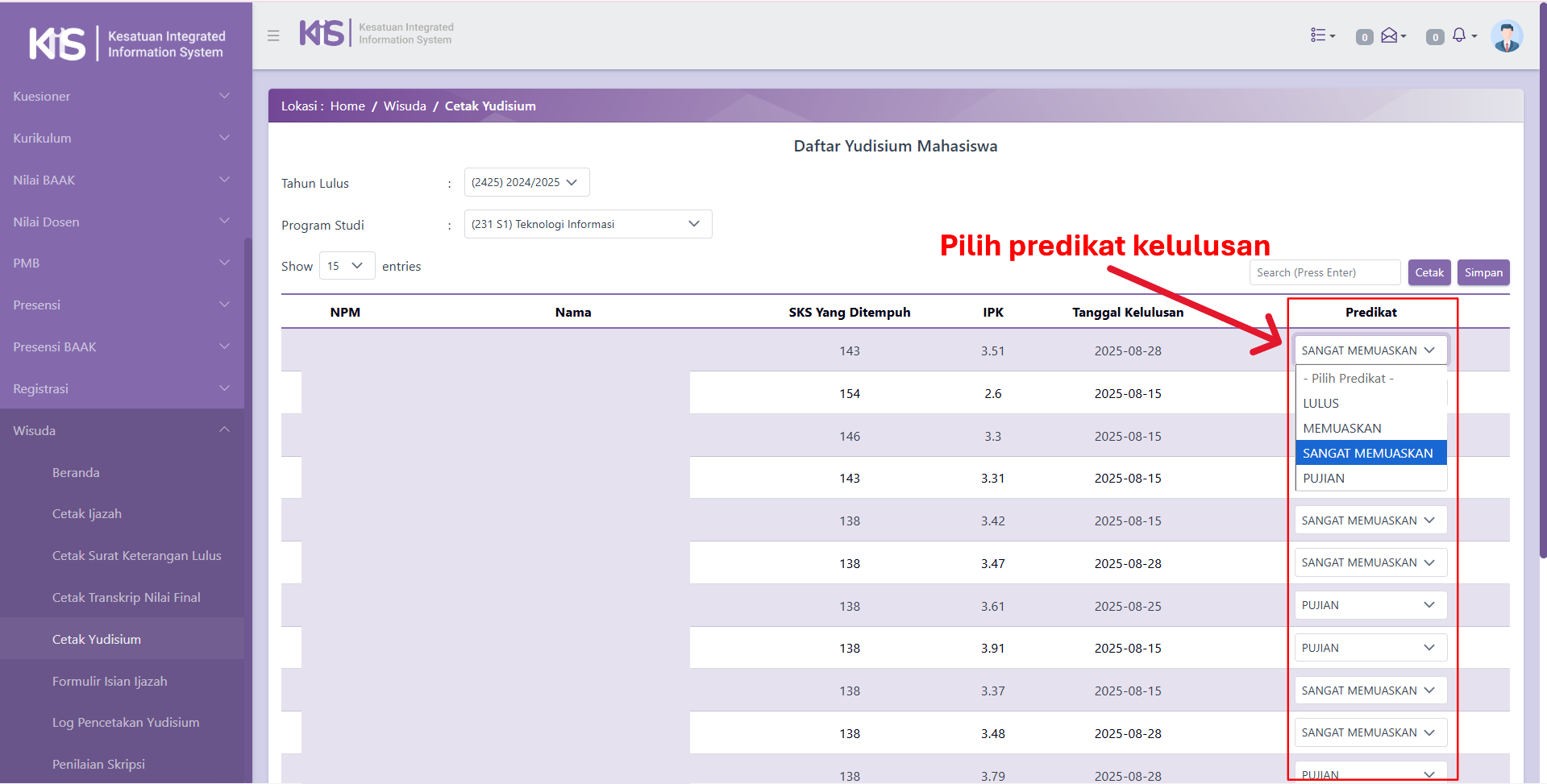This screenshot has width=1547, height=784.
Task: Open the Program Studi dropdown
Action: [x=588, y=224]
